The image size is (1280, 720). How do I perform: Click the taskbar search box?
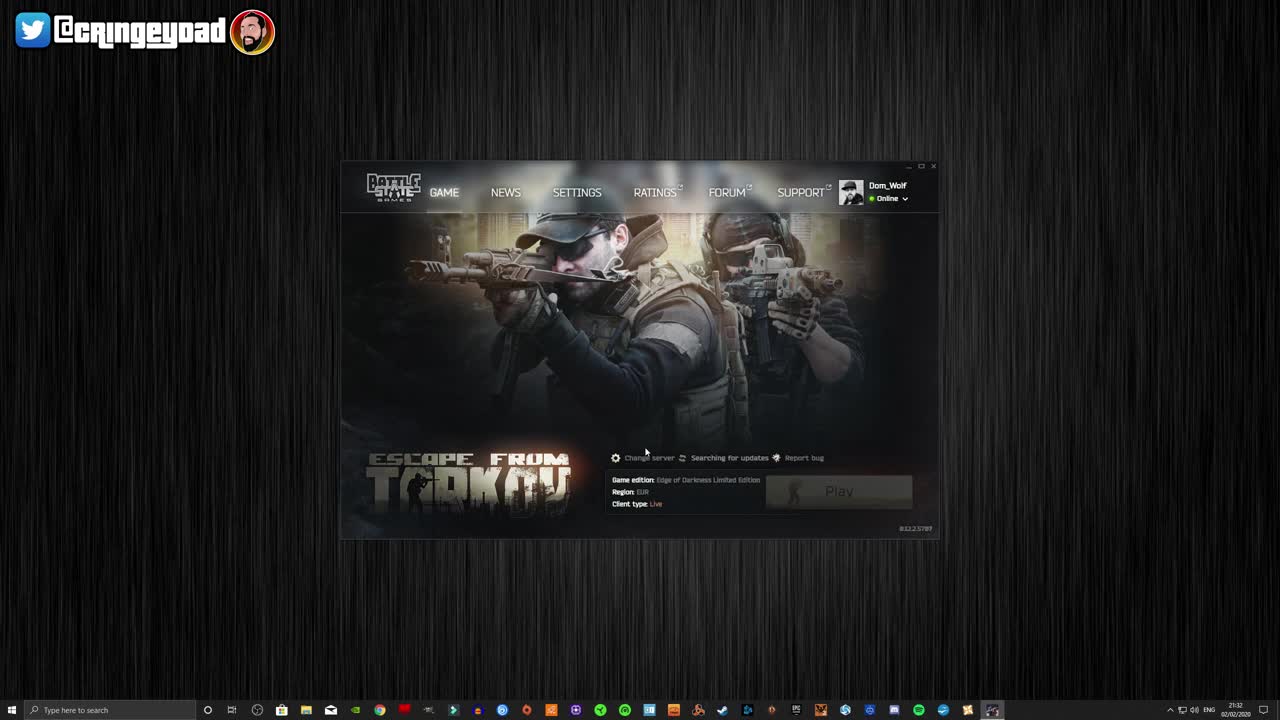click(110, 710)
